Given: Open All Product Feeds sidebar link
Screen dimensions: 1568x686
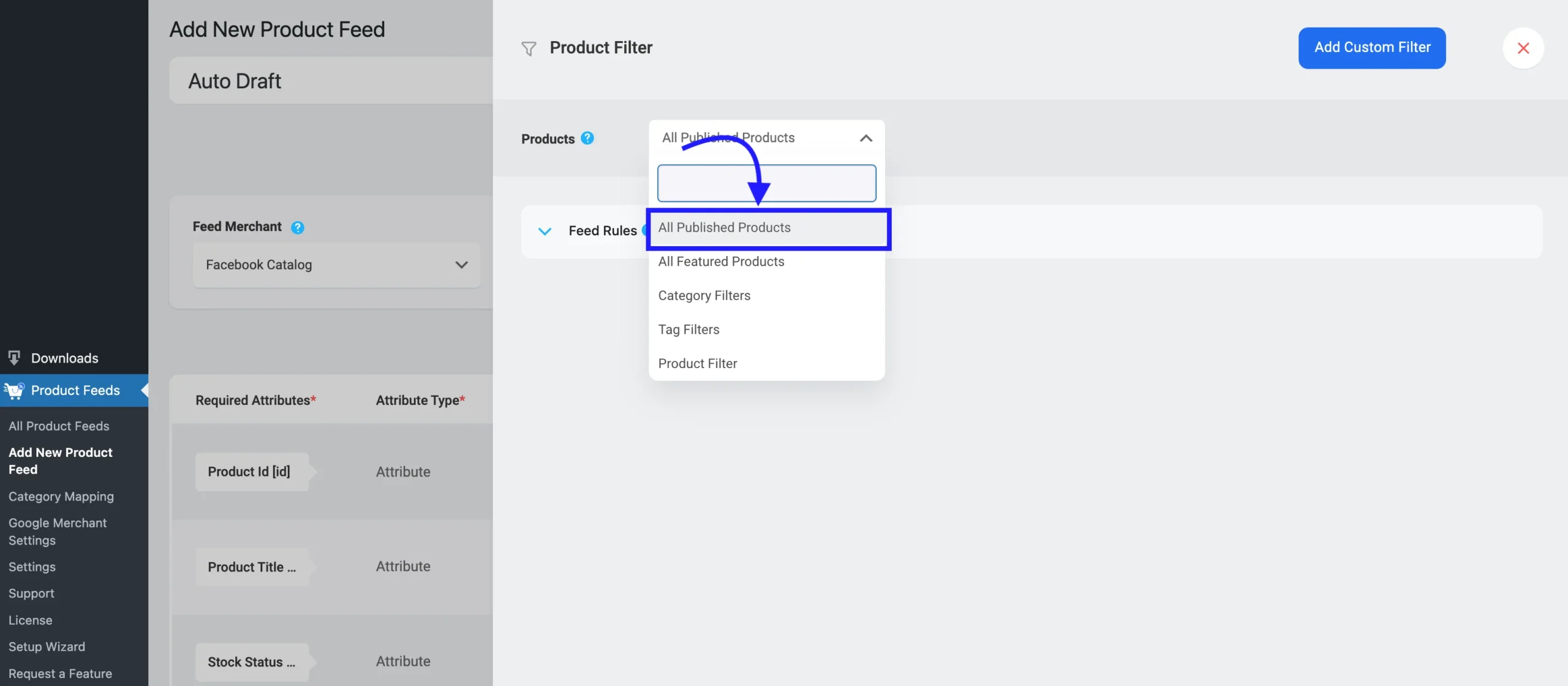Looking at the screenshot, I should click(59, 426).
